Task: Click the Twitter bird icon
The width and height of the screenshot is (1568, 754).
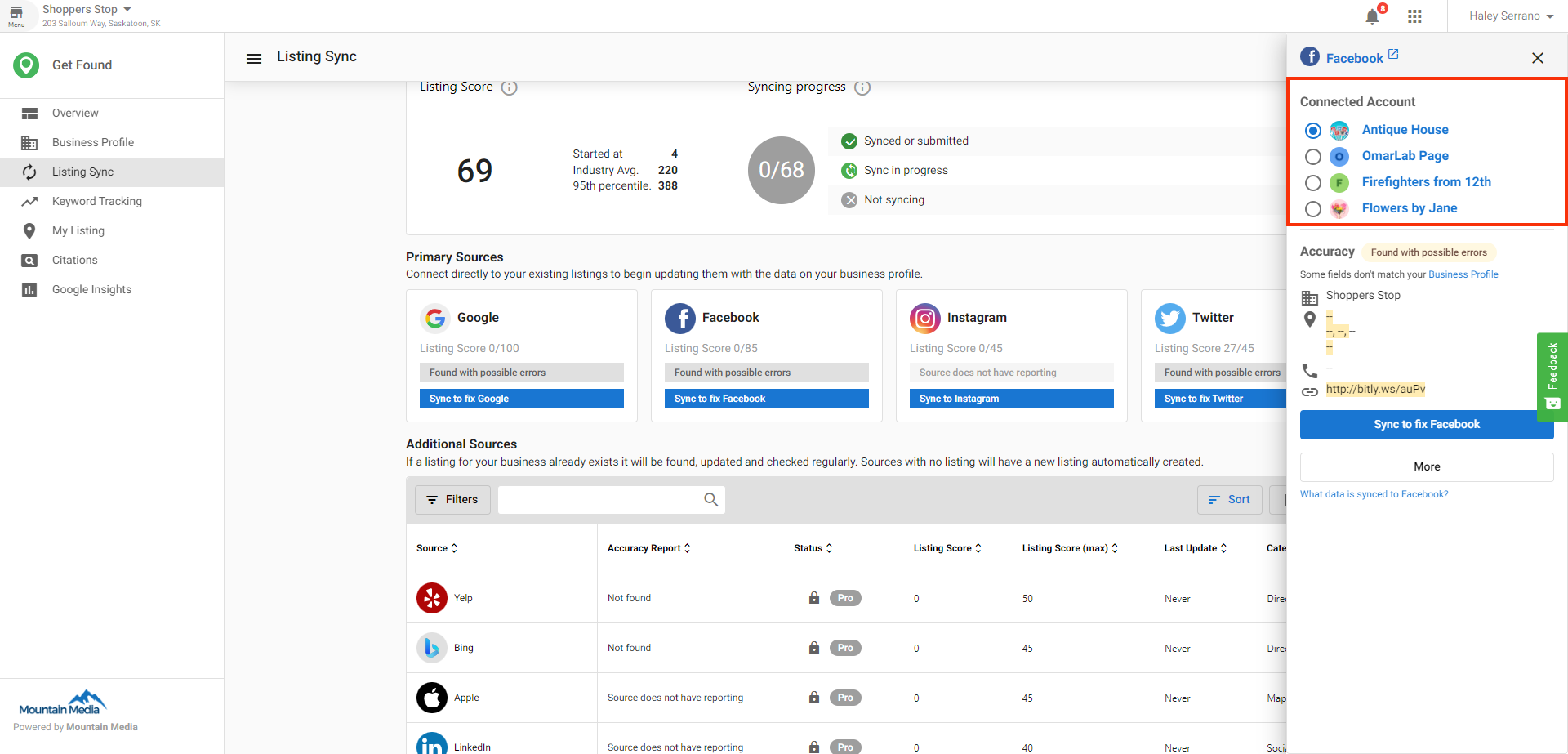Action: pyautogui.click(x=1170, y=318)
